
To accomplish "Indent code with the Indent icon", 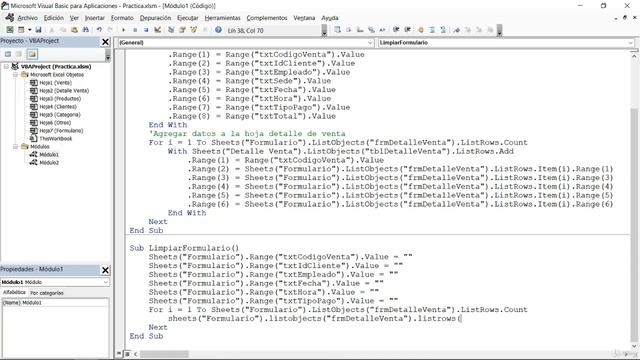I will point(396,30).
